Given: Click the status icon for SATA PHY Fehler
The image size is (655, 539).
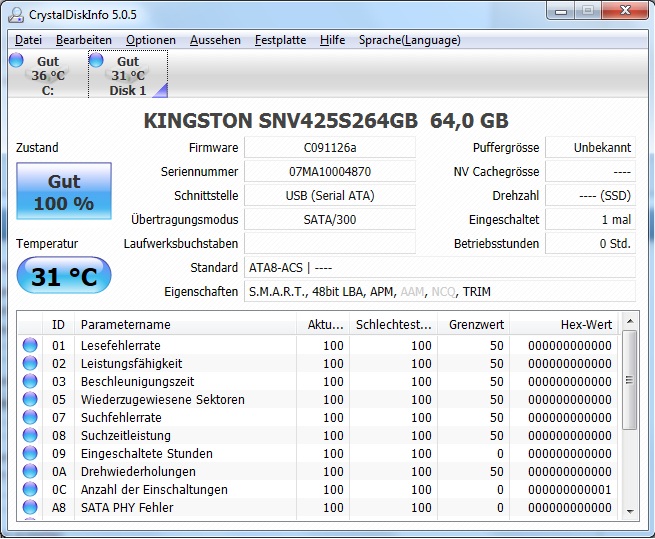Looking at the screenshot, I should [x=30, y=507].
